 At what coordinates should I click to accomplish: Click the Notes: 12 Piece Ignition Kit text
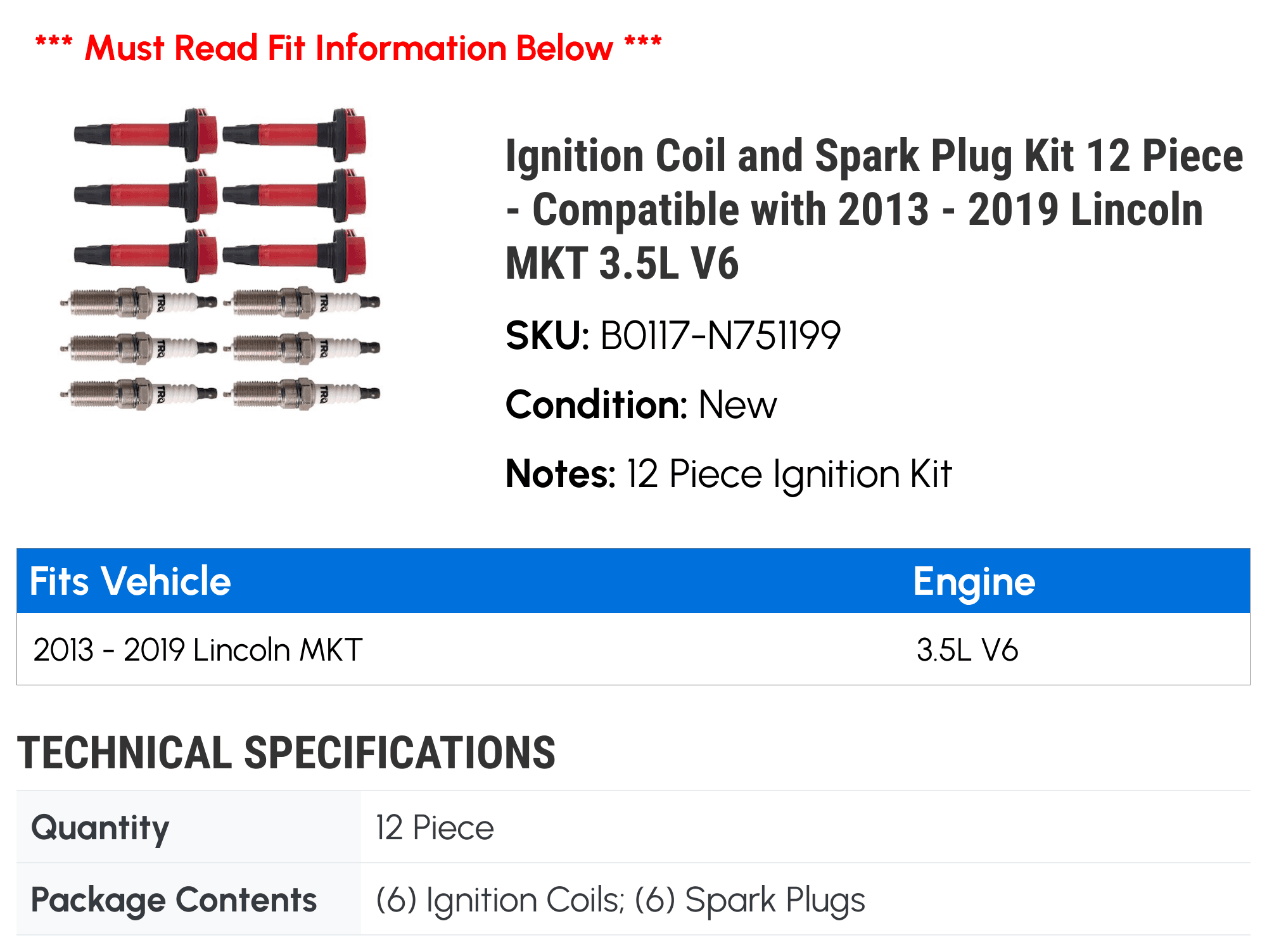(729, 474)
